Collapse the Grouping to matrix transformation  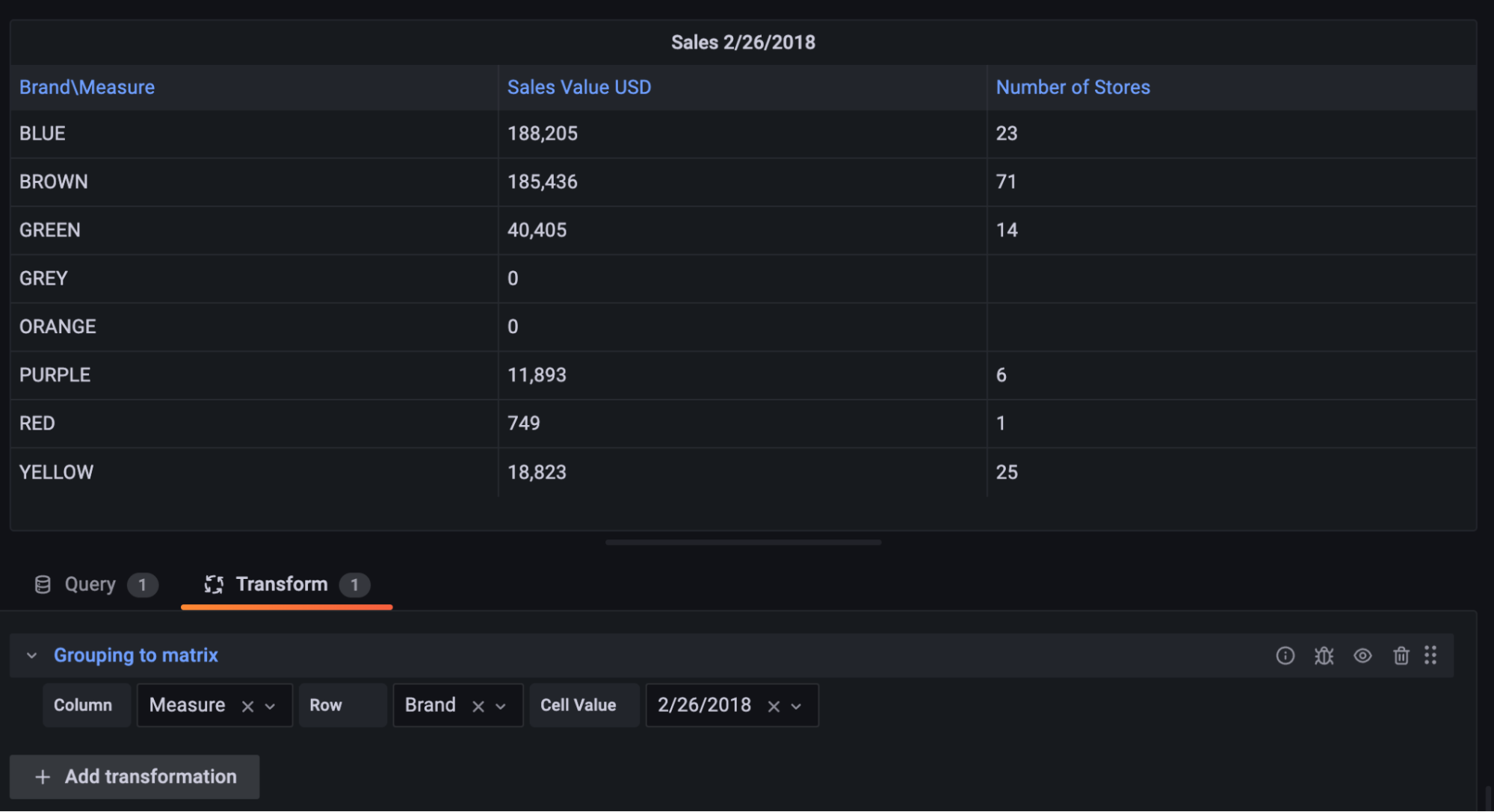click(x=31, y=655)
